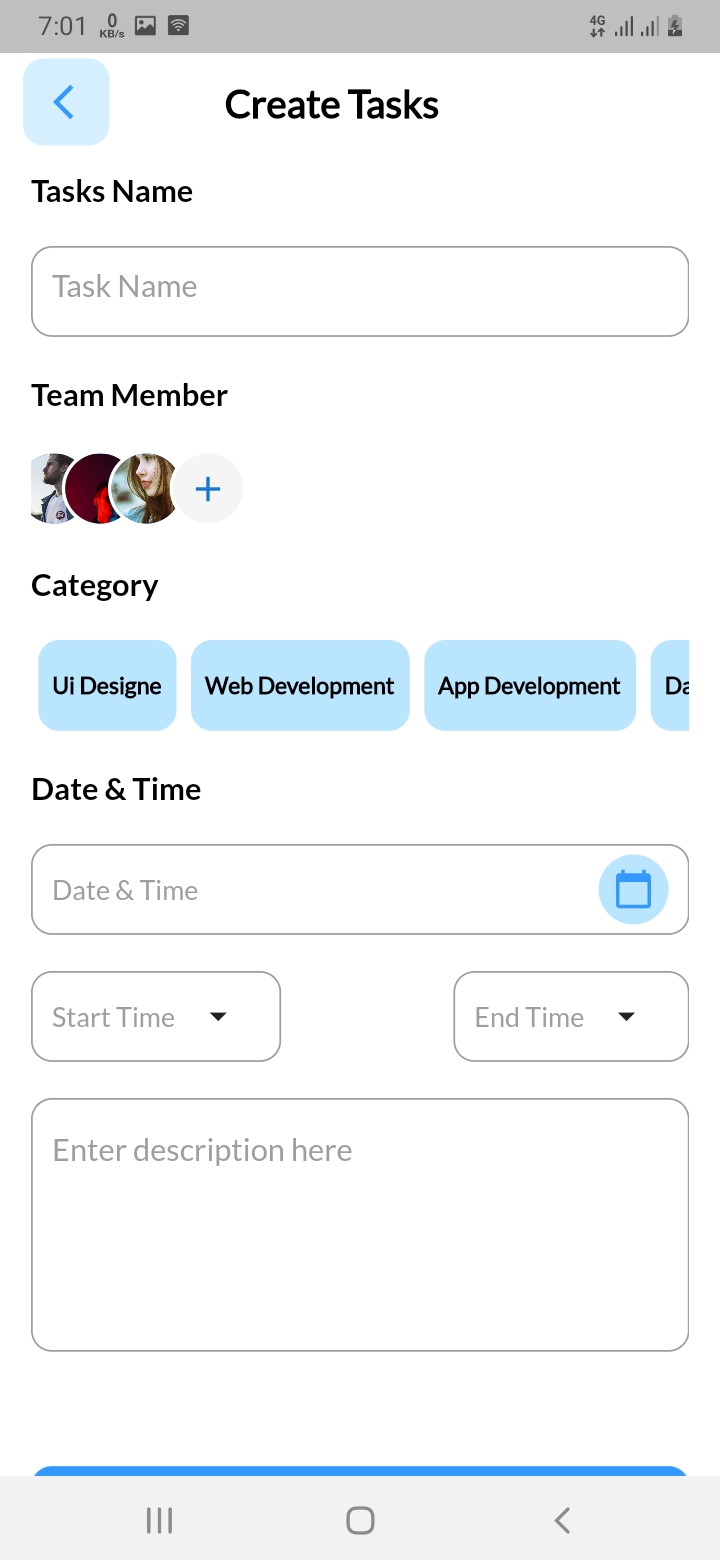Select the Ui Designe category chip
The width and height of the screenshot is (720, 1560).
[x=107, y=686]
